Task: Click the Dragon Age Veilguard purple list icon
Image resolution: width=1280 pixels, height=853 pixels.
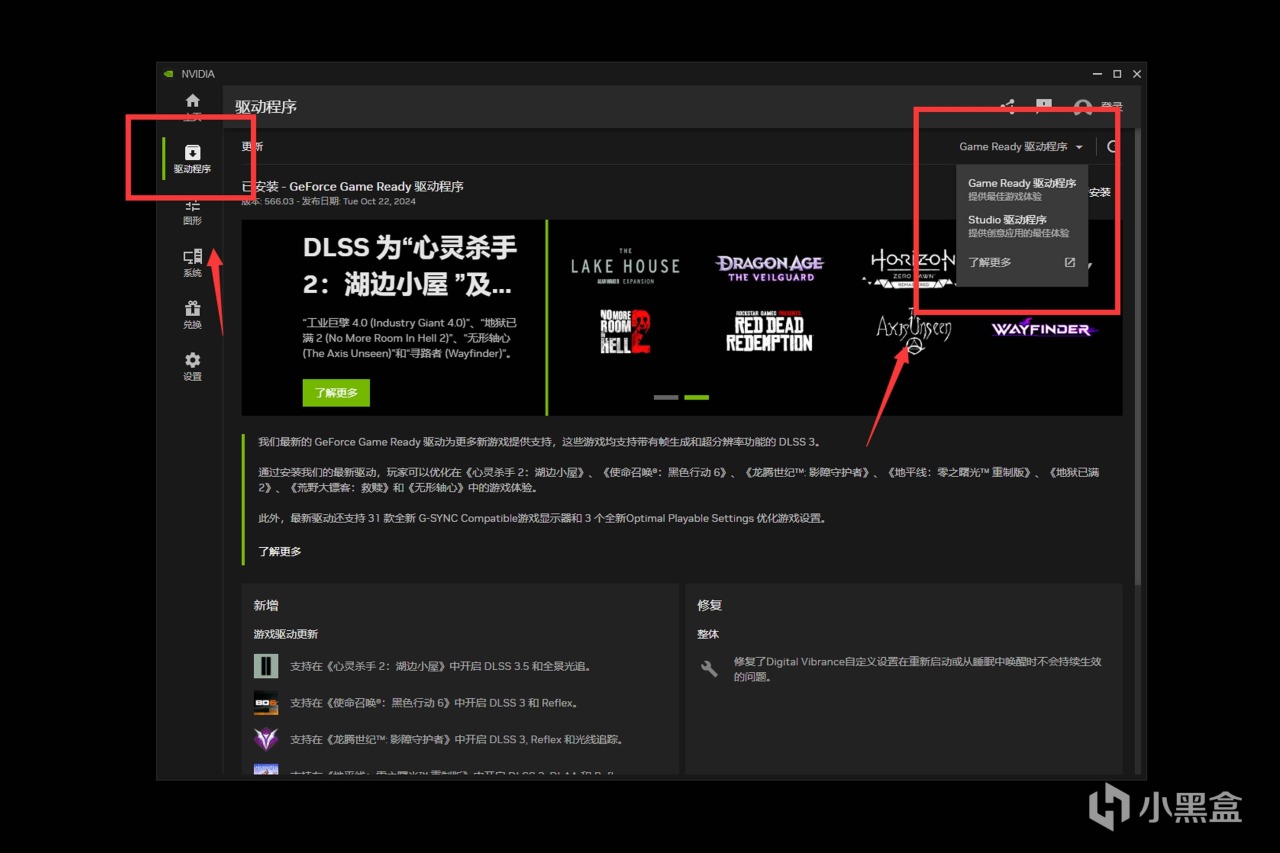Action: coord(266,740)
